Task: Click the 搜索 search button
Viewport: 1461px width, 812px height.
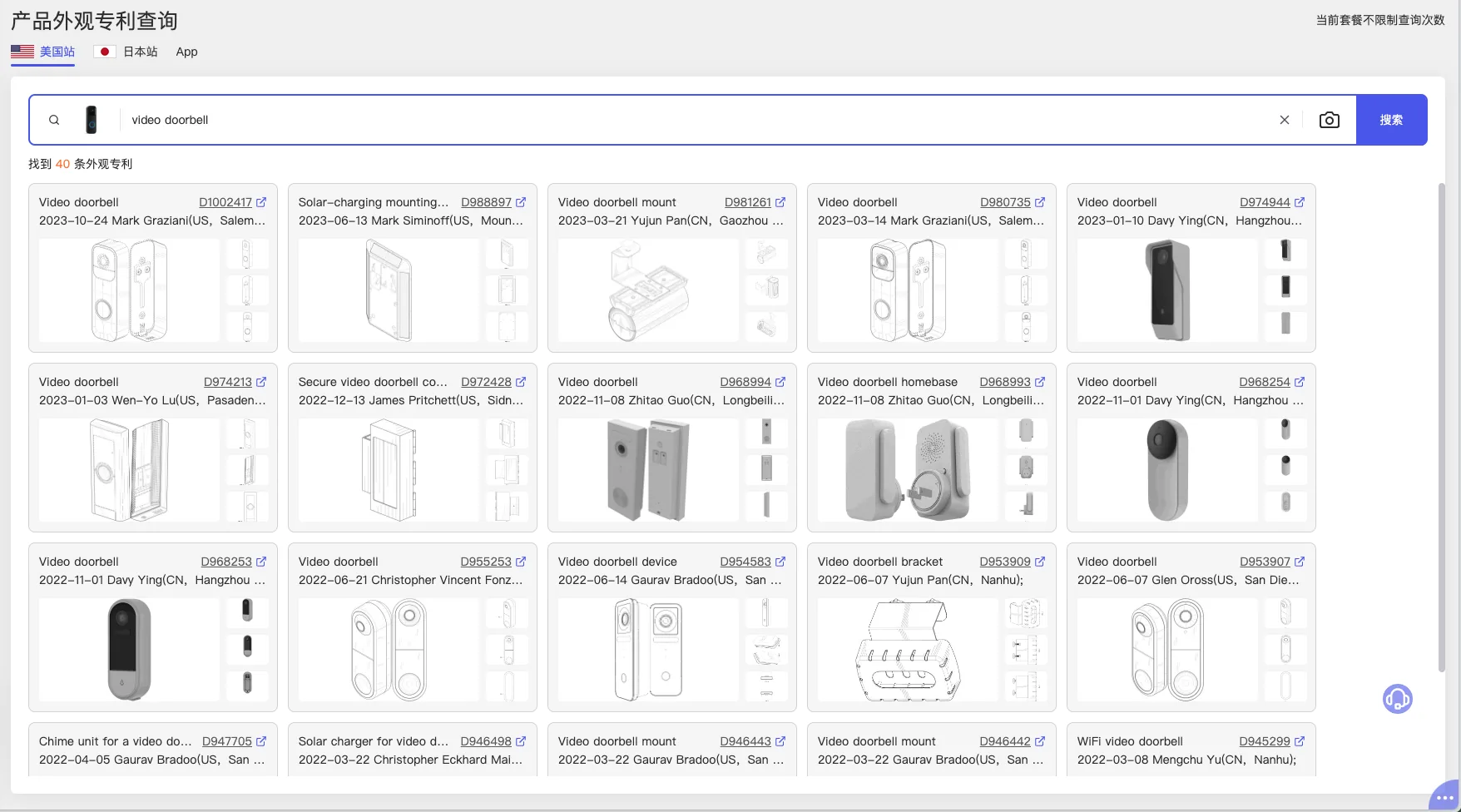Action: (x=1391, y=120)
